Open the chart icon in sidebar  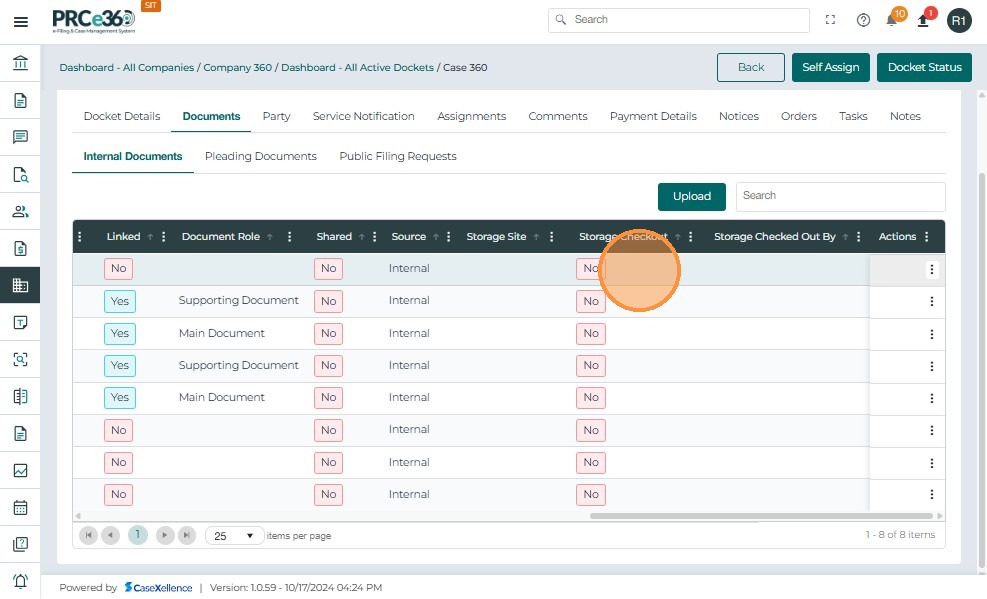(20, 470)
